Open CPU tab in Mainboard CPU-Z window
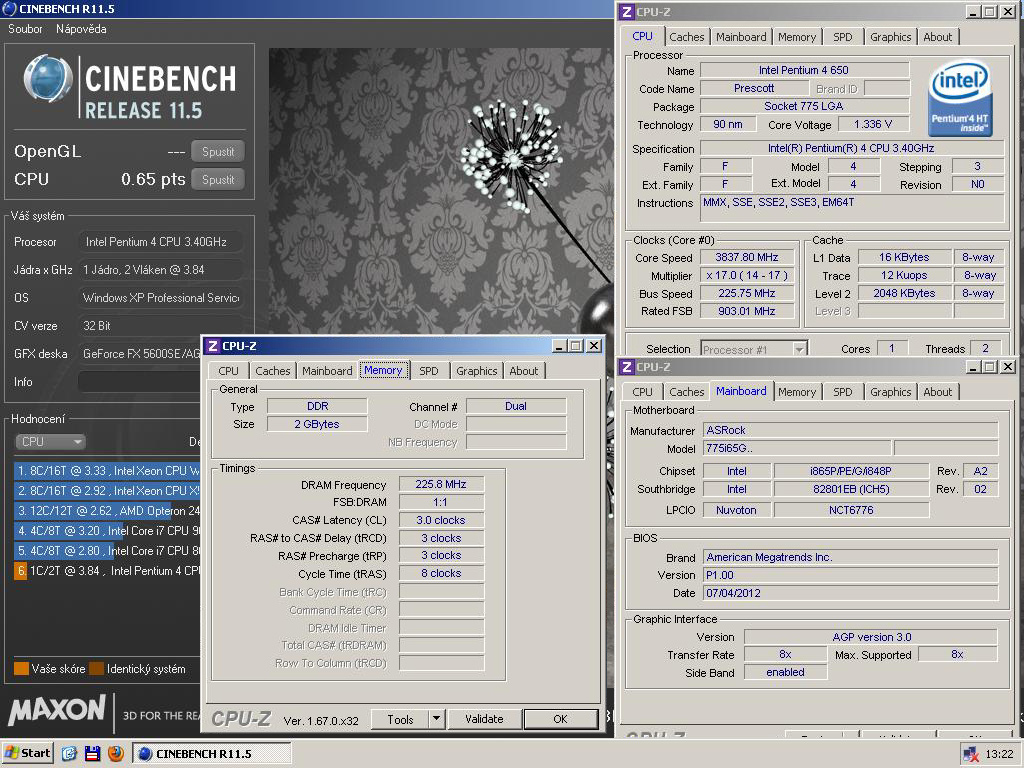 coord(643,392)
